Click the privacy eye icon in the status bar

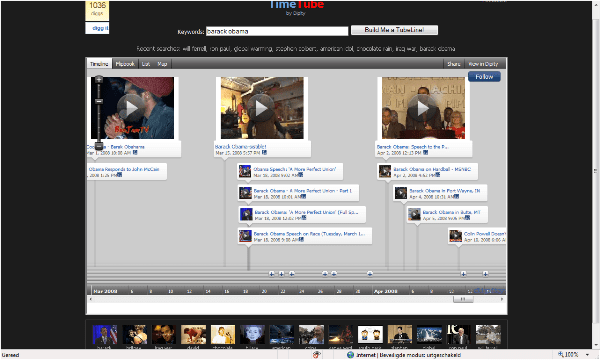click(x=316, y=355)
